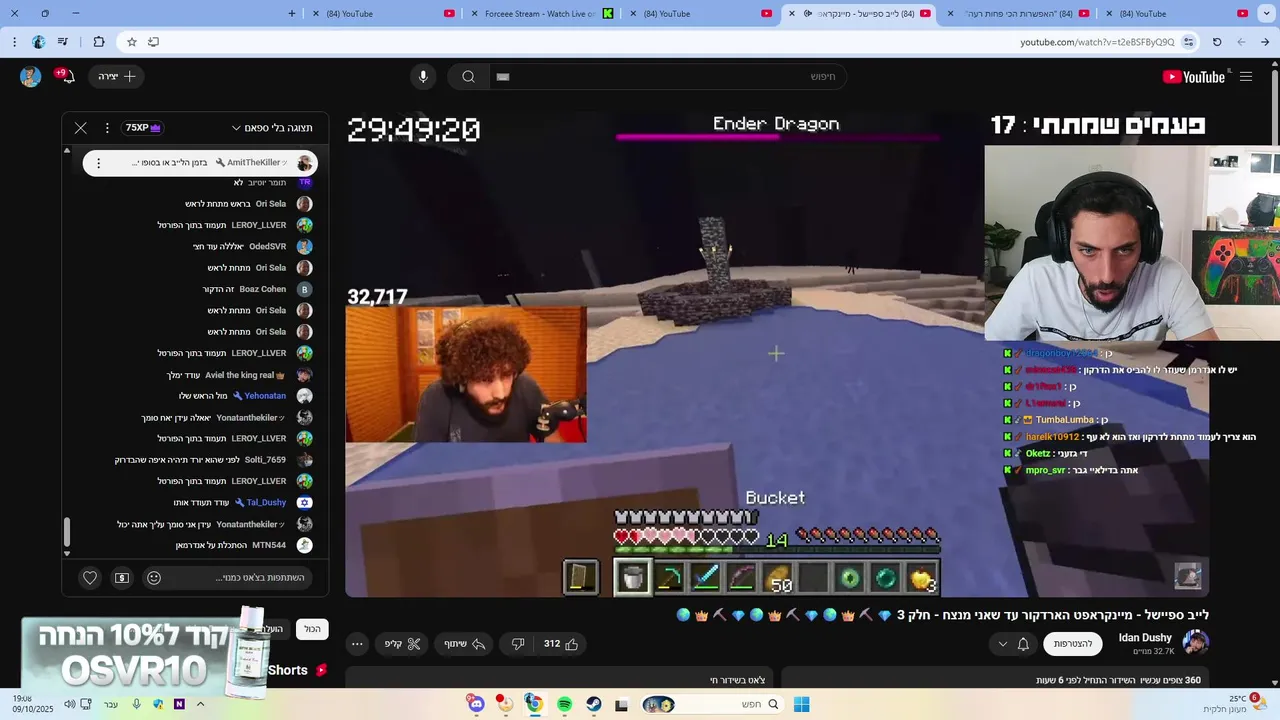
Task: Toggle channel notification bell for Idan Dushy
Action: click(x=1023, y=644)
